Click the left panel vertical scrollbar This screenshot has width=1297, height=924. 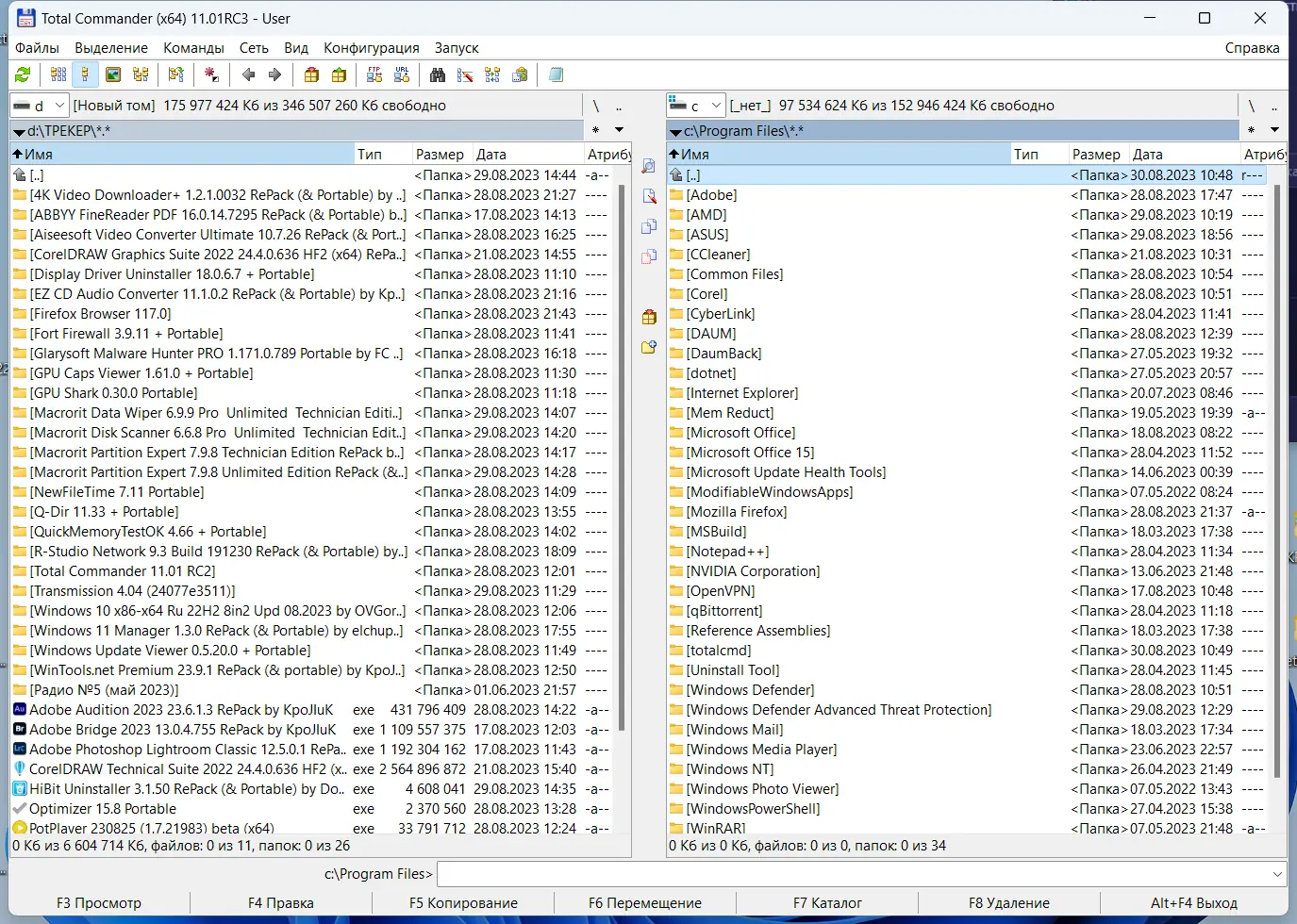pyautogui.click(x=622, y=457)
